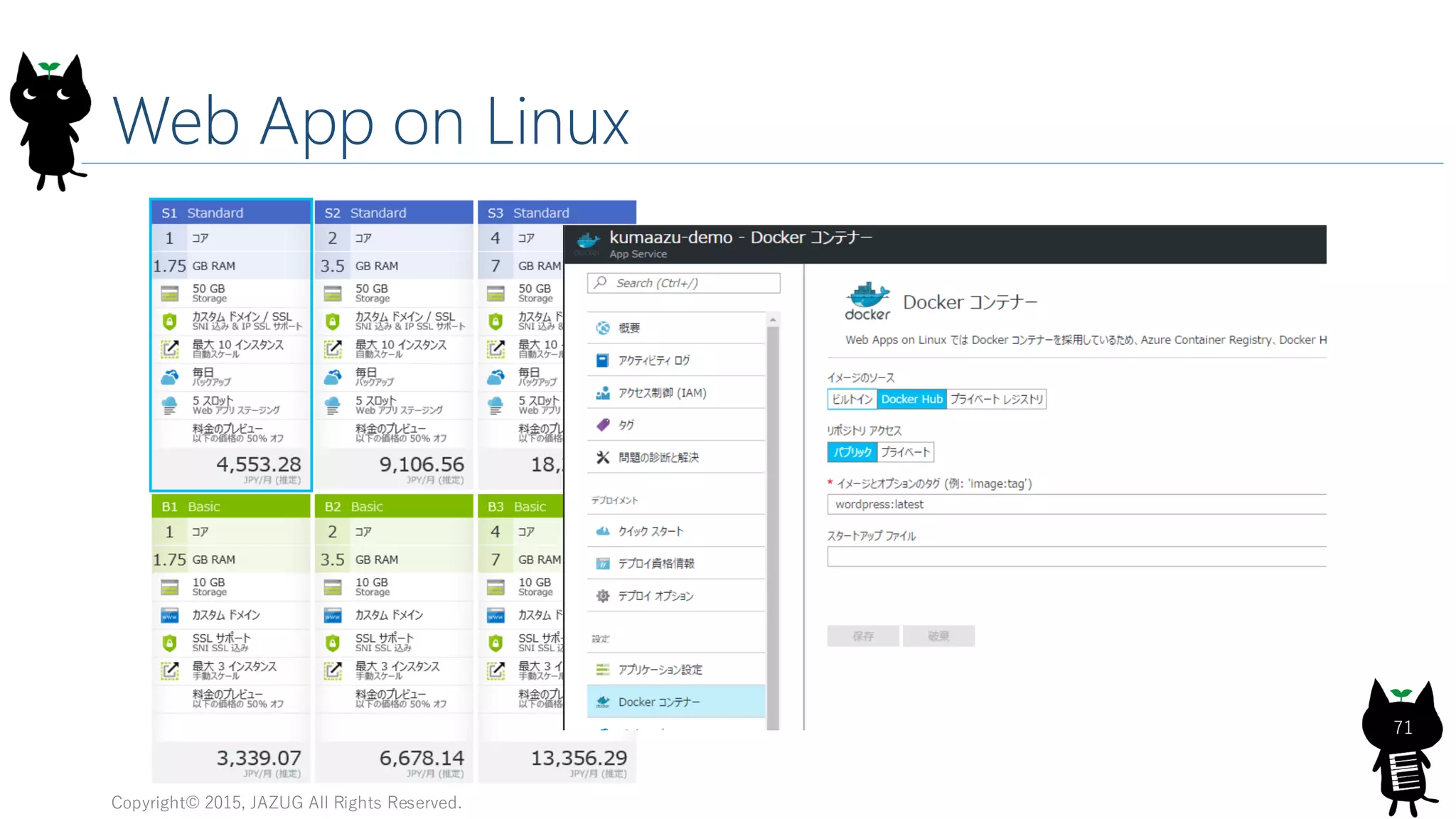This screenshot has width=1456, height=819.
Task: Click the S1 price 4,553.28
Action: tap(259, 464)
